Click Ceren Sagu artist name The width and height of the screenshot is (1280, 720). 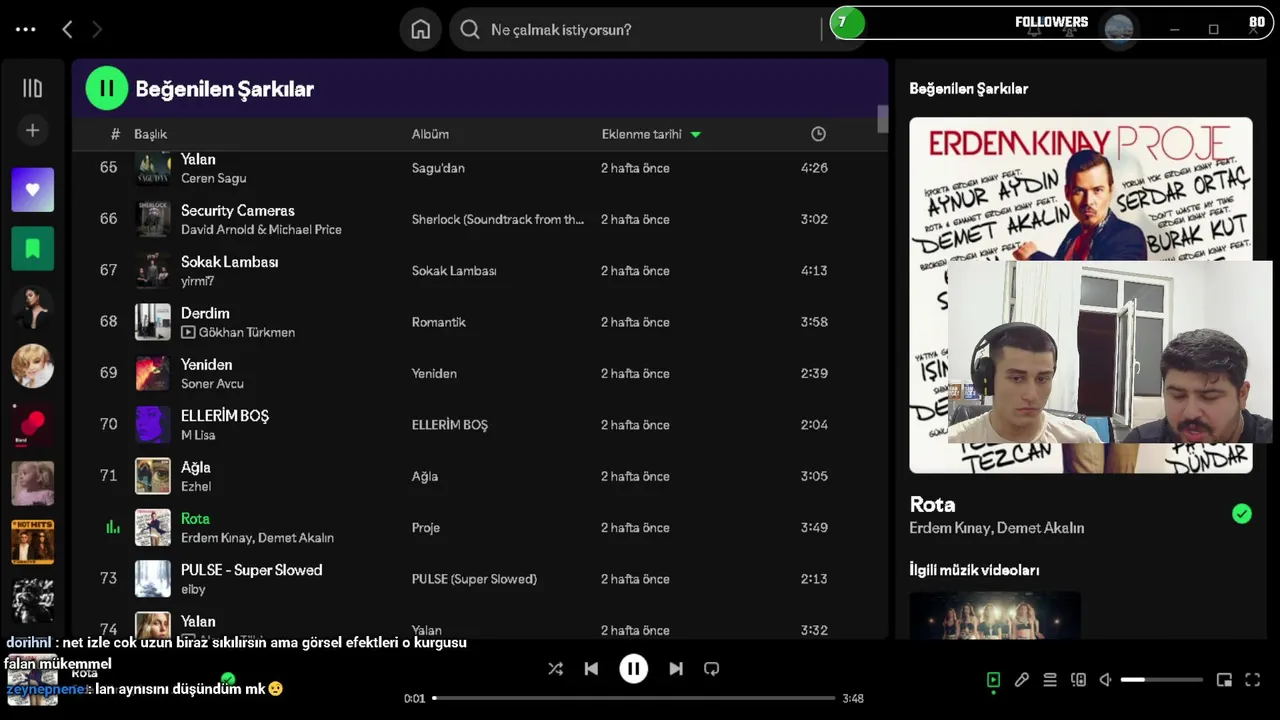213,178
